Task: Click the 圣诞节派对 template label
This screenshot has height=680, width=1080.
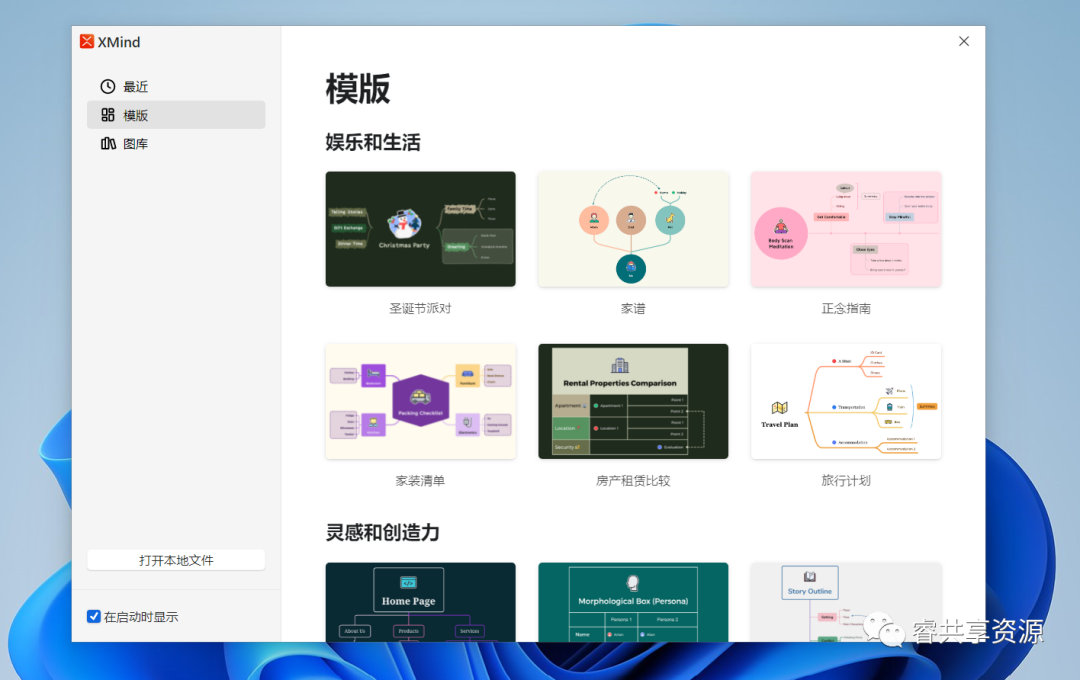Action: (420, 308)
